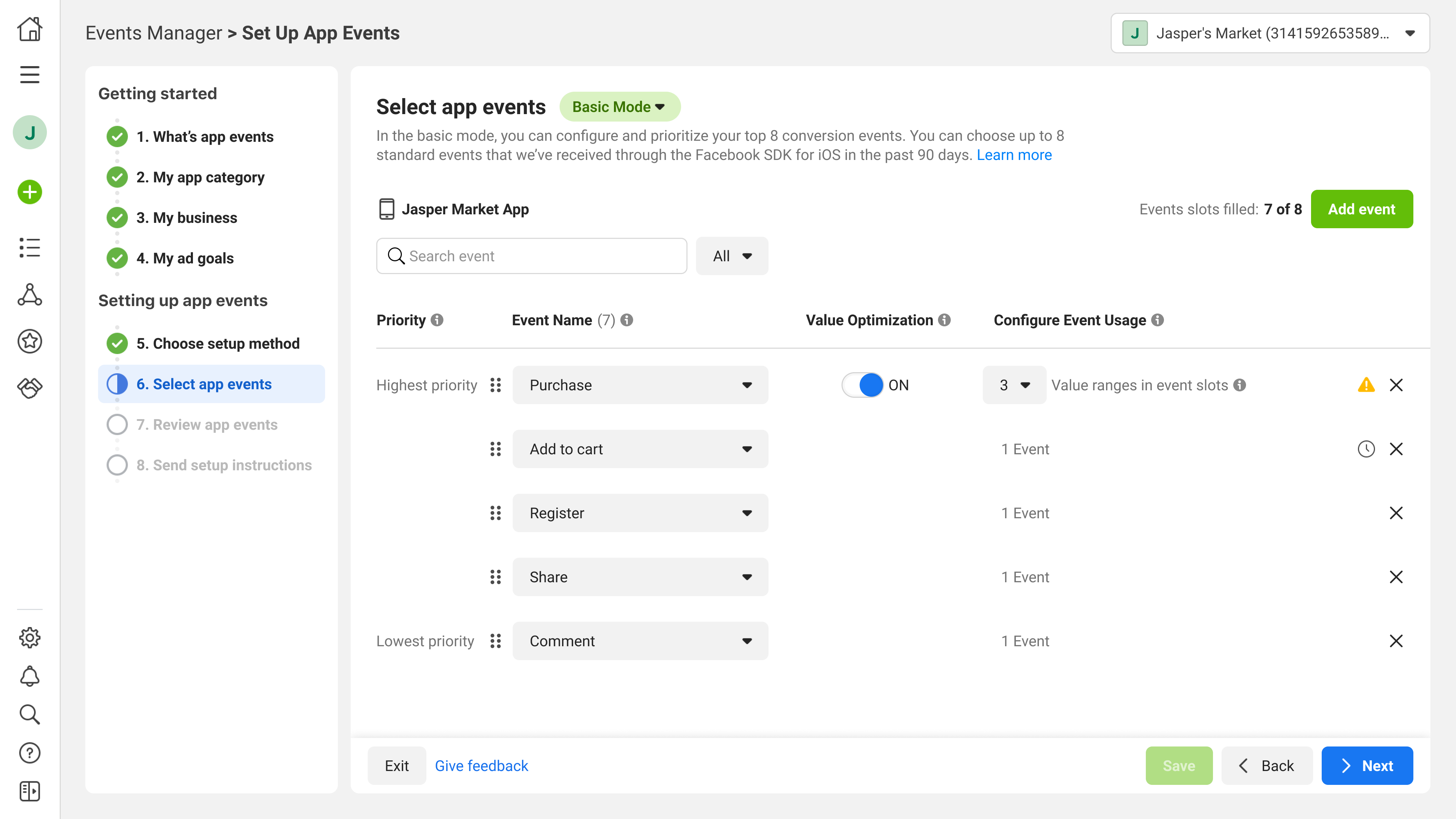Click the Value Optimization info icon

(x=944, y=320)
